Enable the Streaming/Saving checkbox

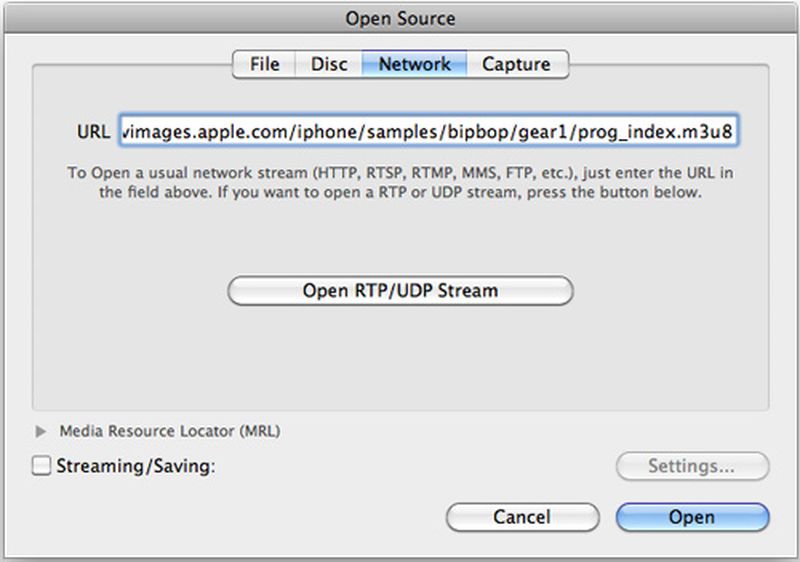42,465
